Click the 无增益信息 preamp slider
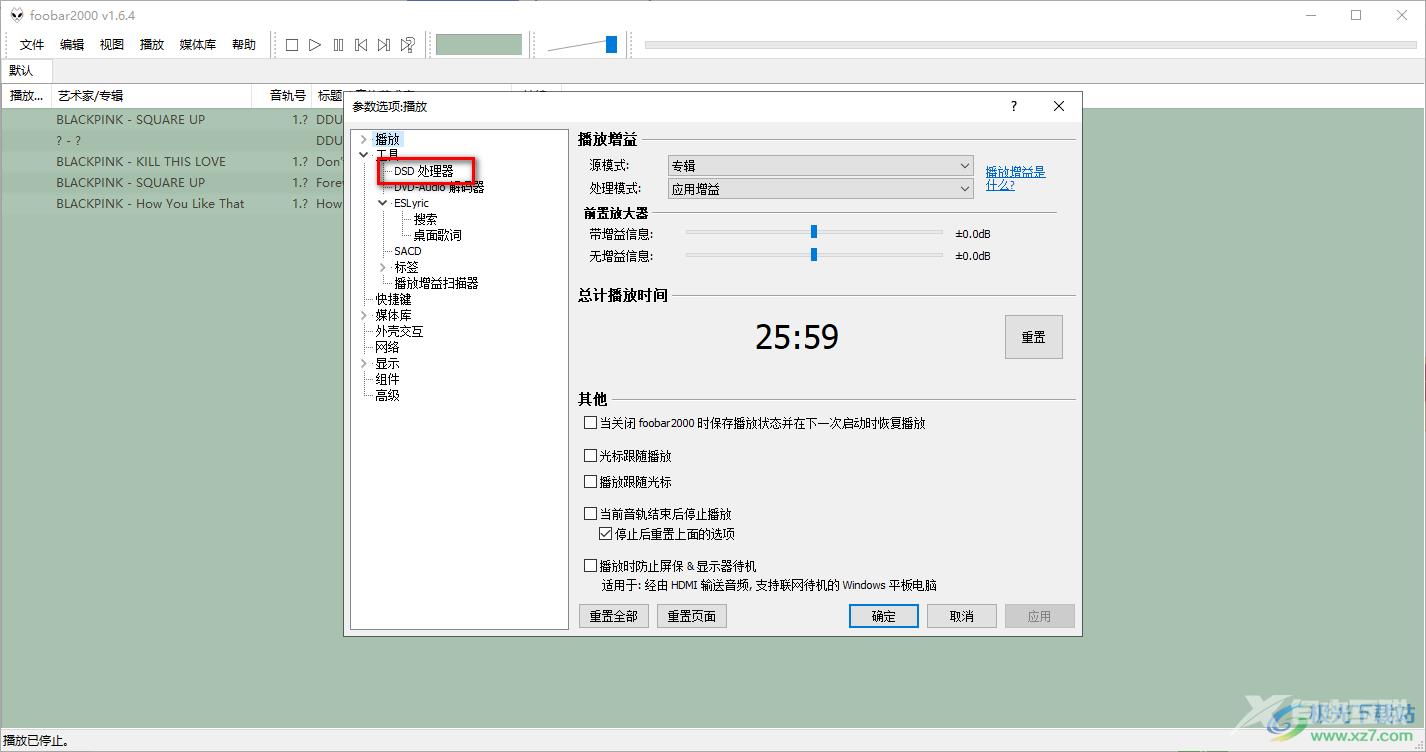This screenshot has height=752, width=1426. 814,255
